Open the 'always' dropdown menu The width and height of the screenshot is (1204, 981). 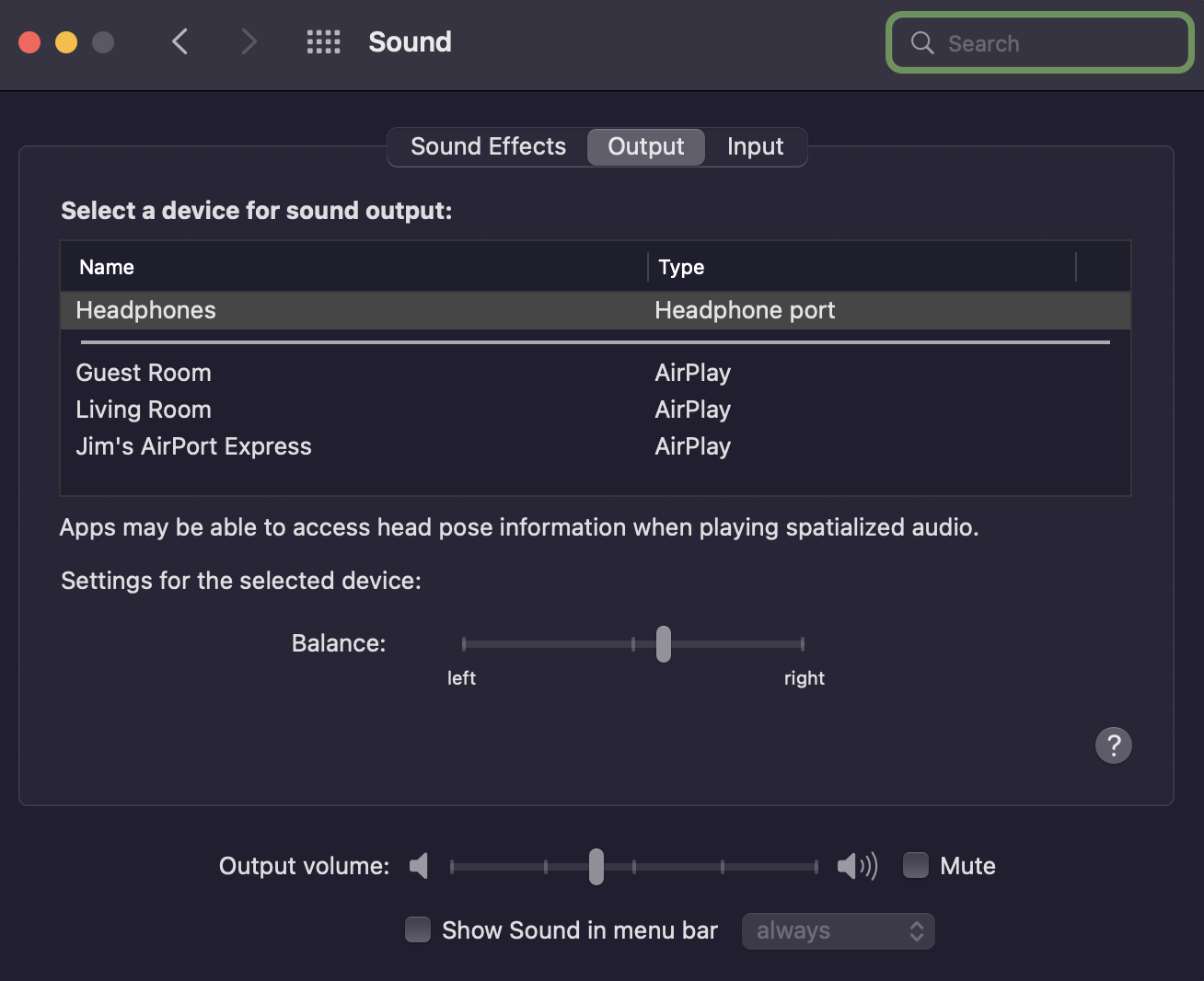[x=838, y=930]
